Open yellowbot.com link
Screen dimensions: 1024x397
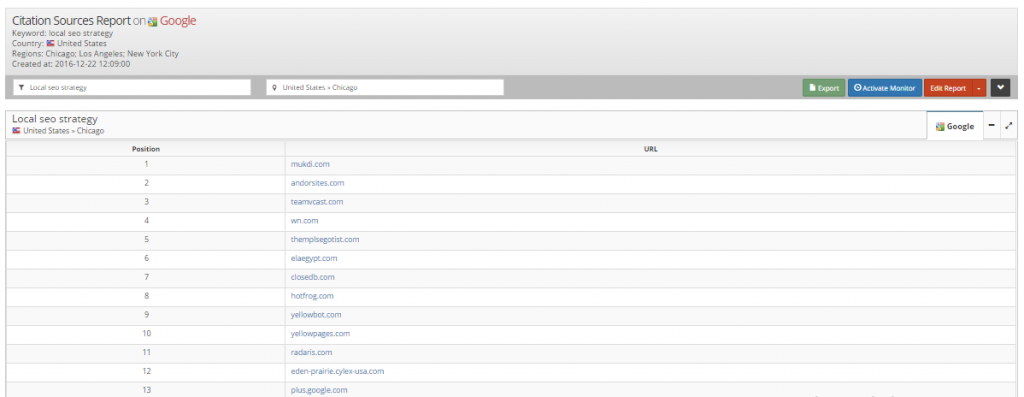[316, 315]
